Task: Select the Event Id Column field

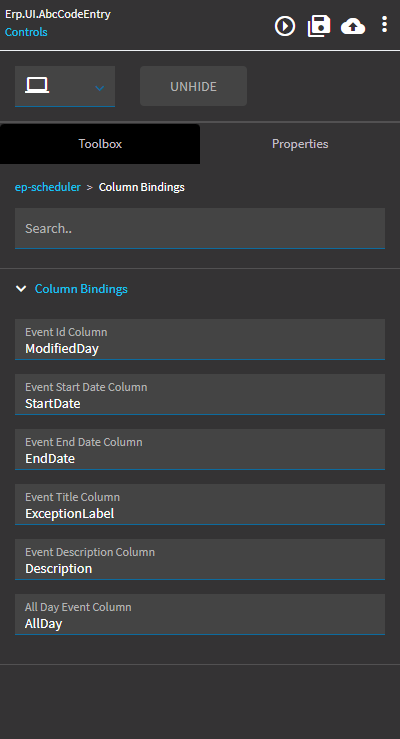Action: 200,339
